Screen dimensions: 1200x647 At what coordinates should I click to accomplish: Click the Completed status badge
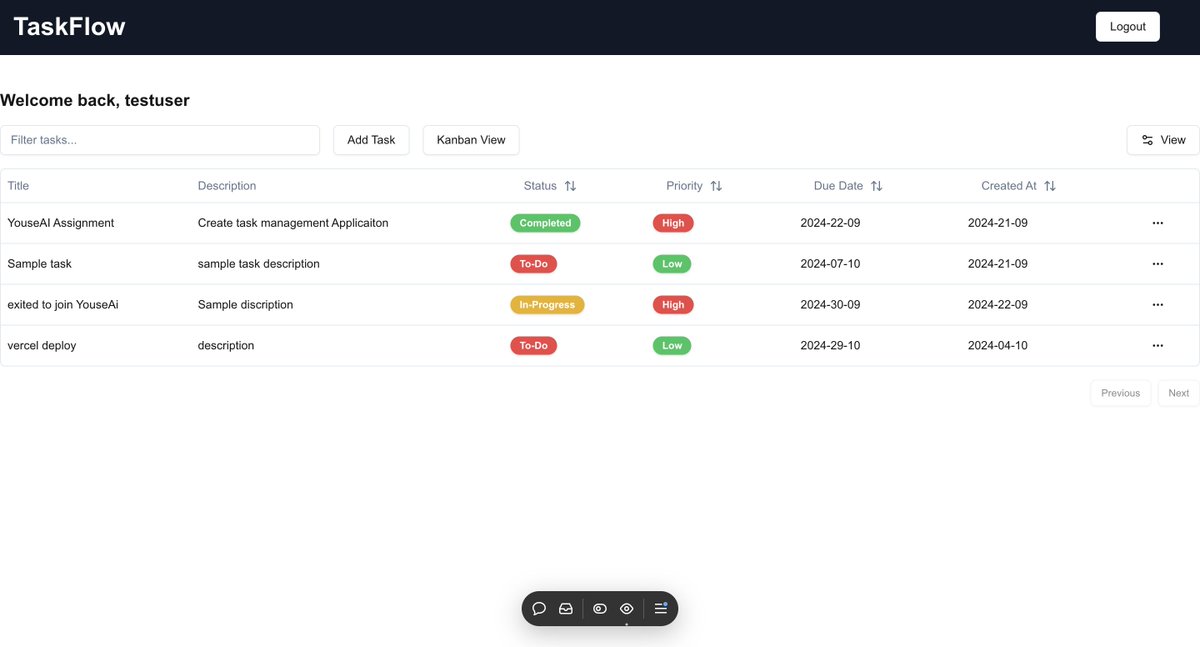click(x=545, y=223)
